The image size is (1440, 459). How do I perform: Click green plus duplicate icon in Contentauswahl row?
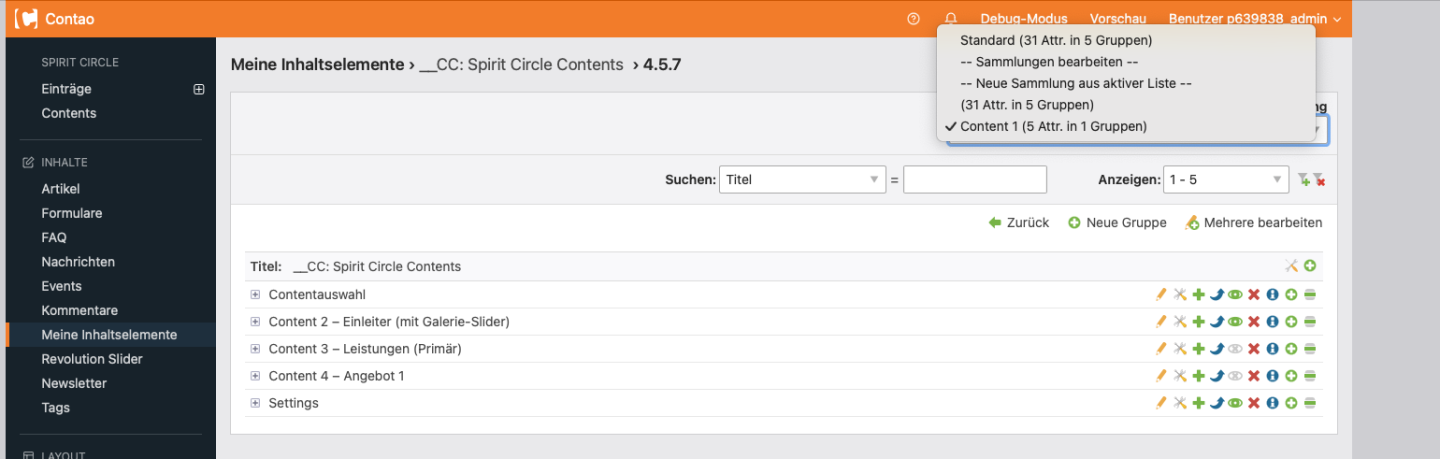(1198, 295)
